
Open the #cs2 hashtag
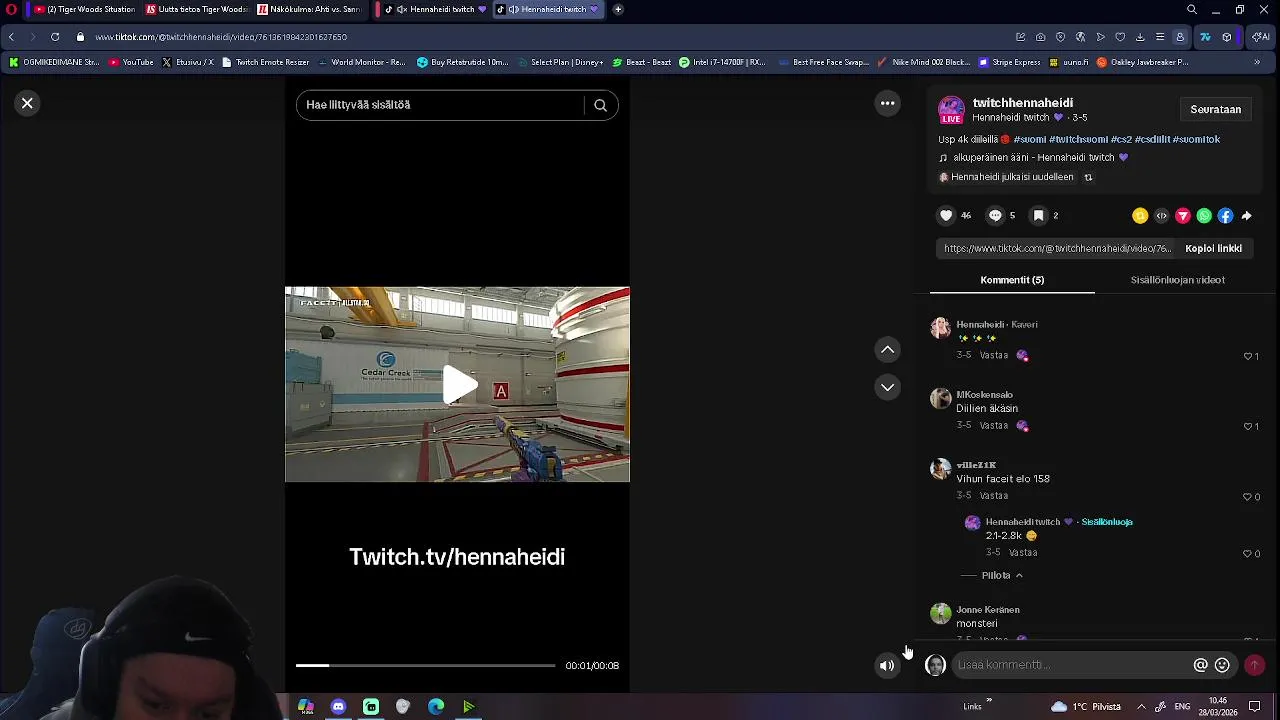pos(1121,140)
